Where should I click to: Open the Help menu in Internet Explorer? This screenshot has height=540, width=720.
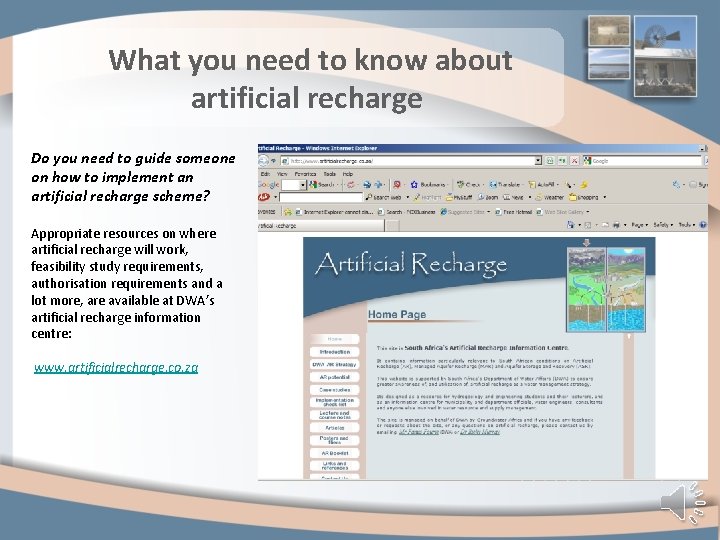348,174
